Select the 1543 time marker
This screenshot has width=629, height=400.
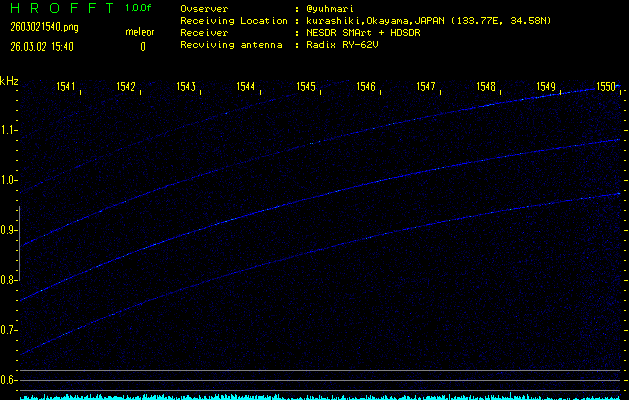tap(187, 88)
